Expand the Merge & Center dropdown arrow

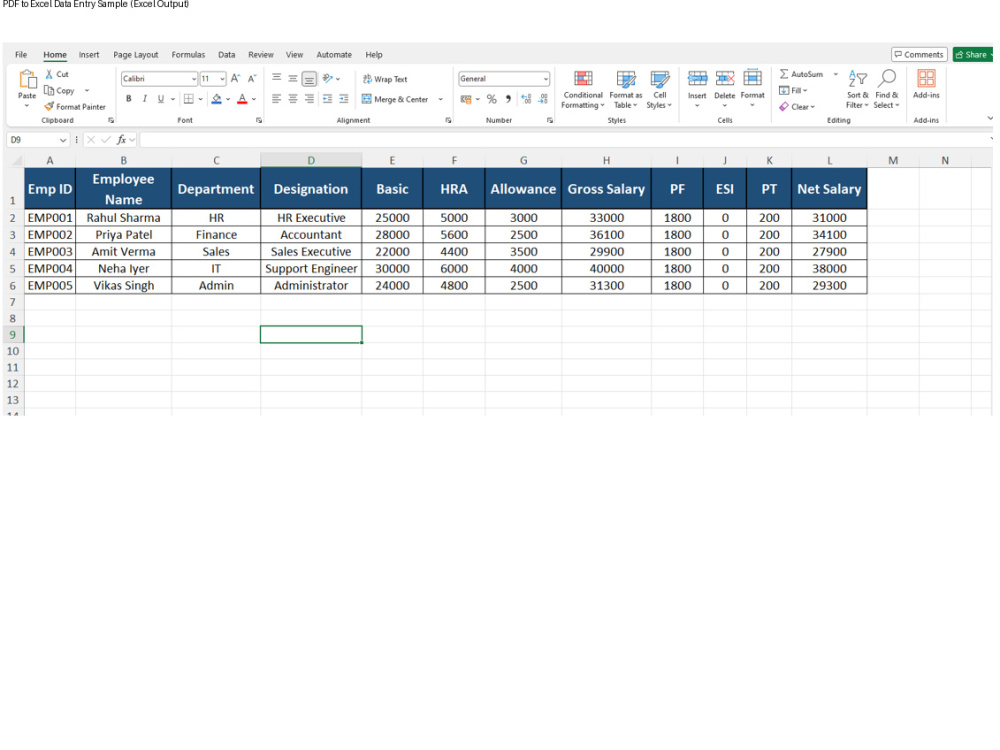click(x=441, y=99)
